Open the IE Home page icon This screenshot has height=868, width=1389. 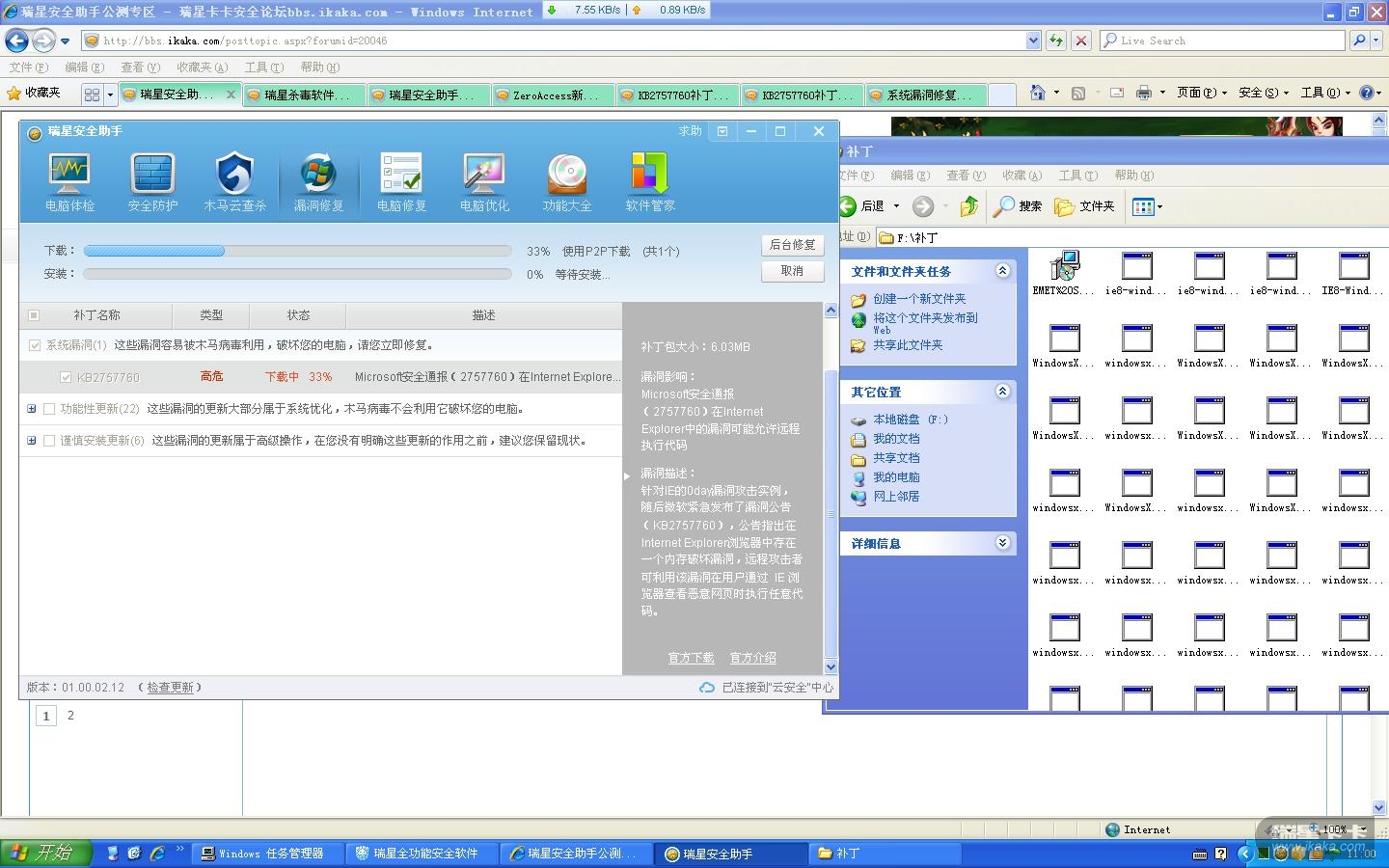[x=1037, y=93]
